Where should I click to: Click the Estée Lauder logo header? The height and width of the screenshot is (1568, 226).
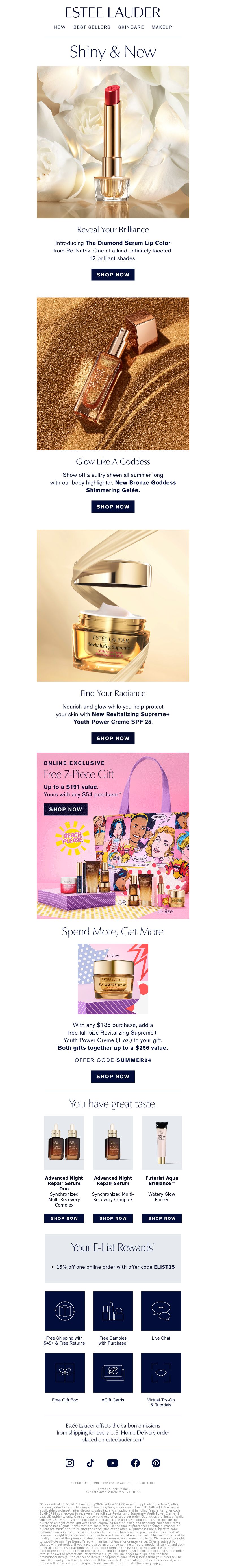(113, 12)
